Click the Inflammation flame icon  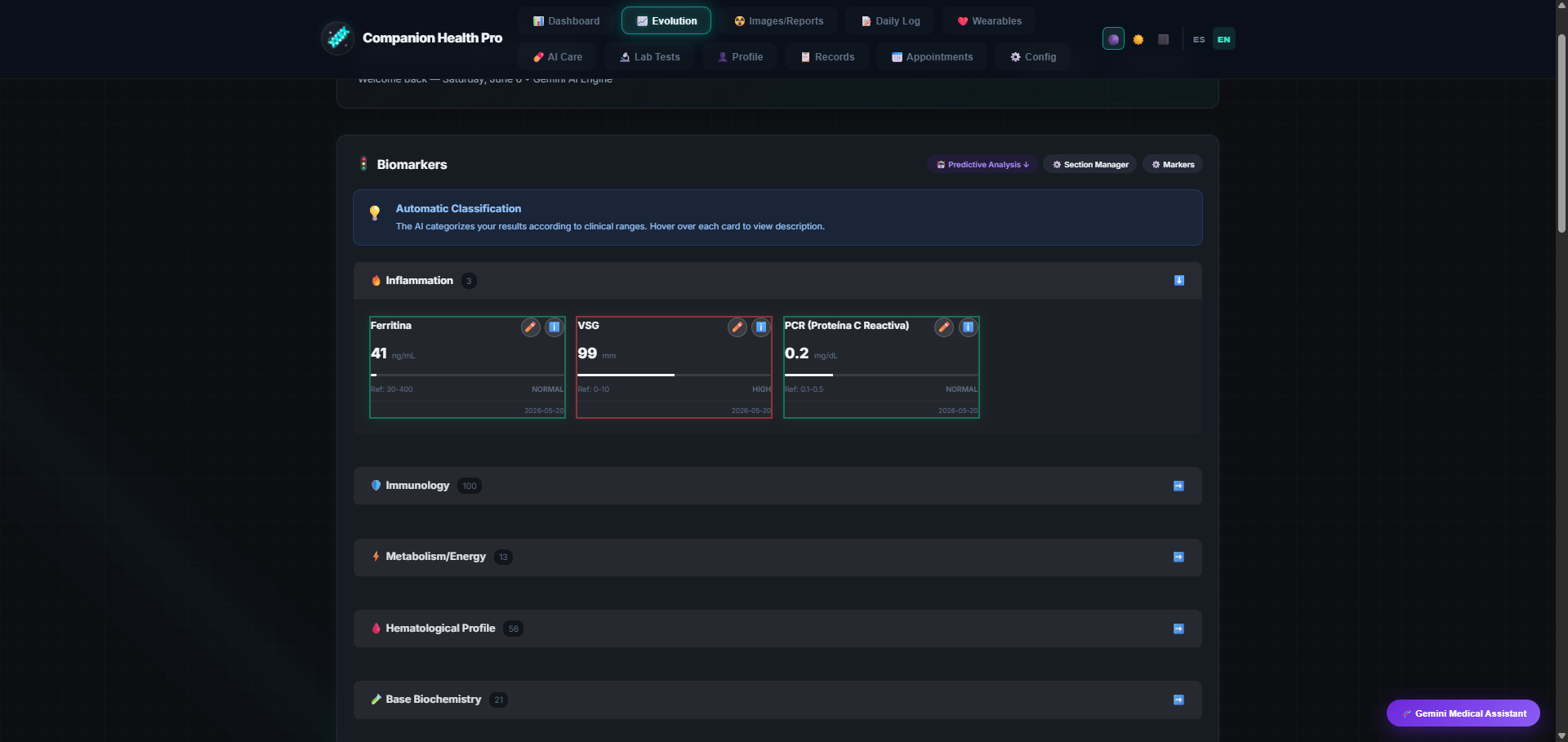376,281
